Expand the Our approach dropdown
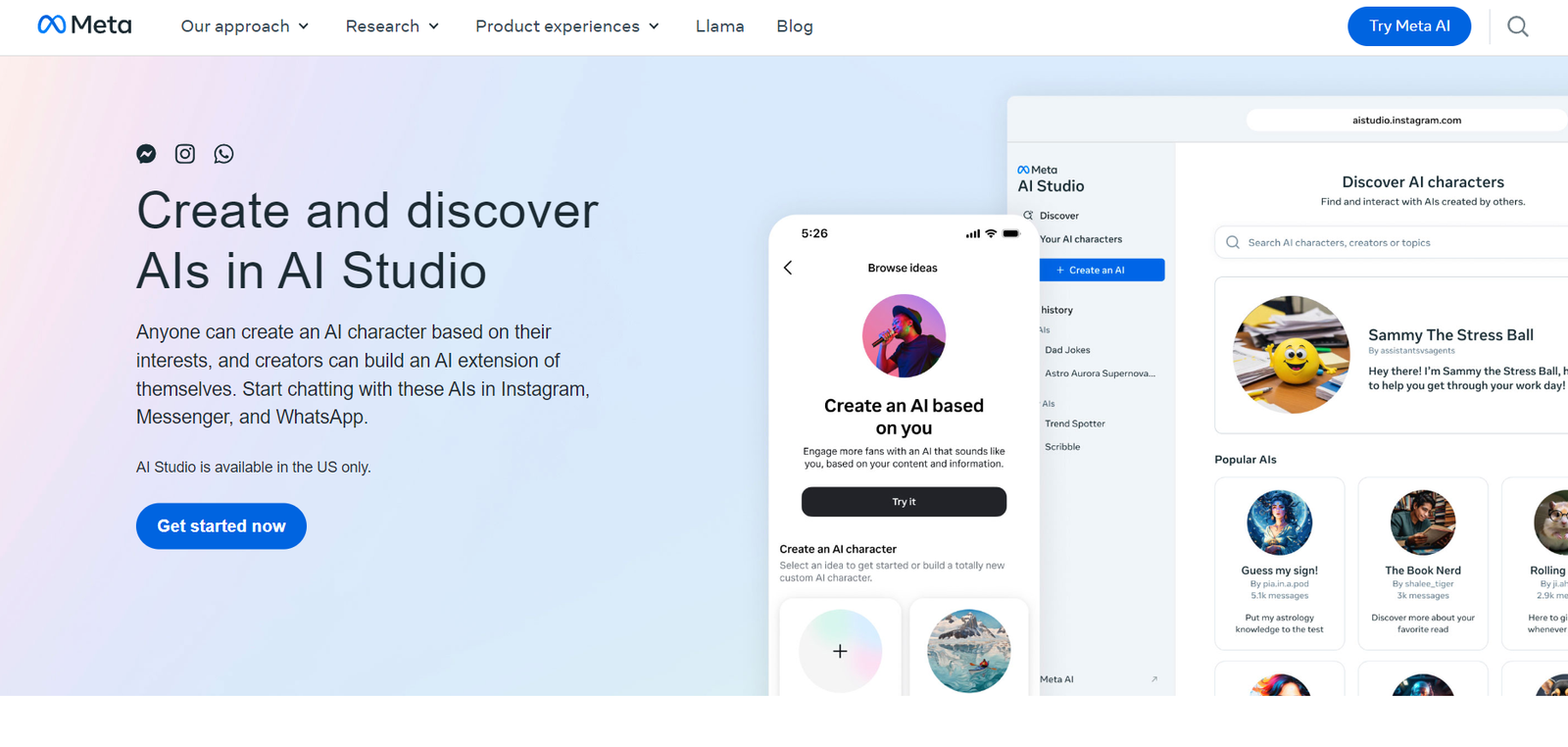1568x747 pixels. point(245,26)
